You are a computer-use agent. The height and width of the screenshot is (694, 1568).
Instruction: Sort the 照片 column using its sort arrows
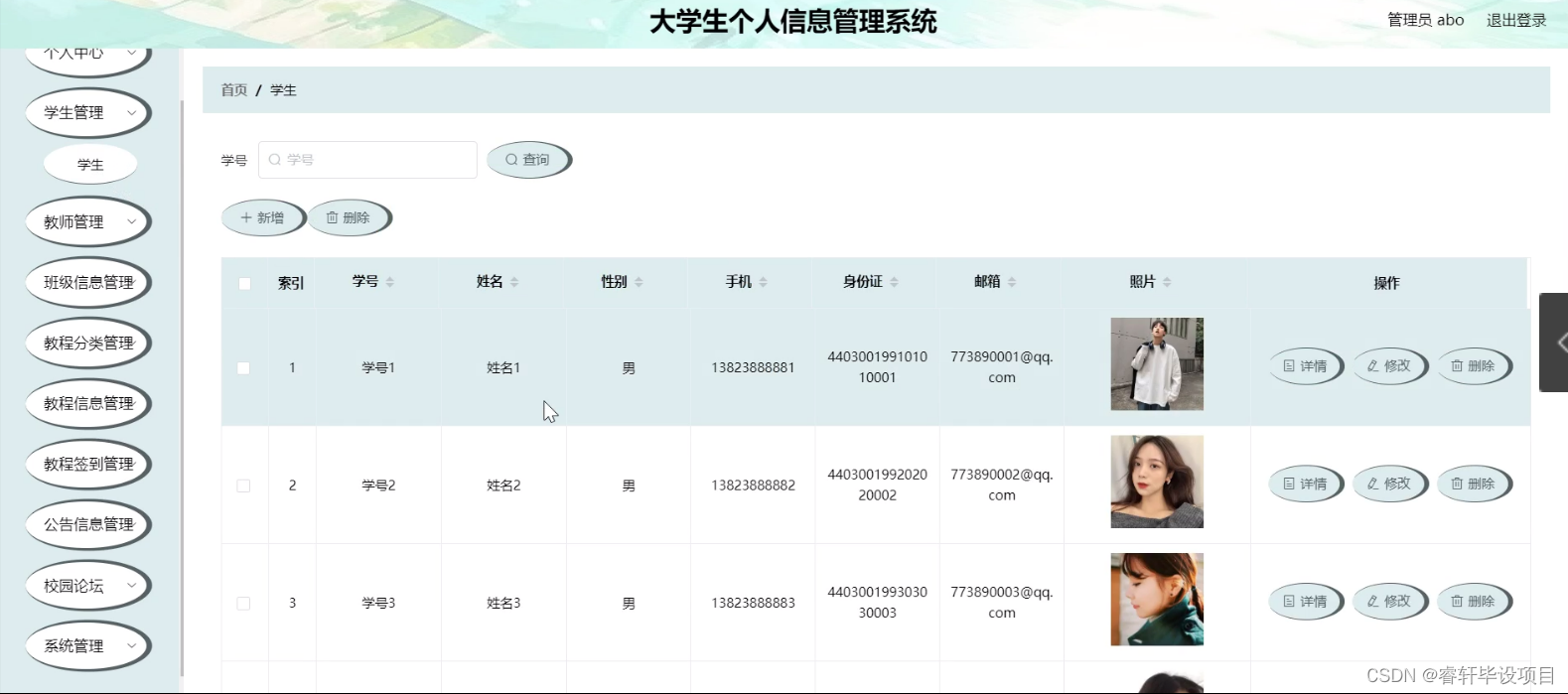1167,282
